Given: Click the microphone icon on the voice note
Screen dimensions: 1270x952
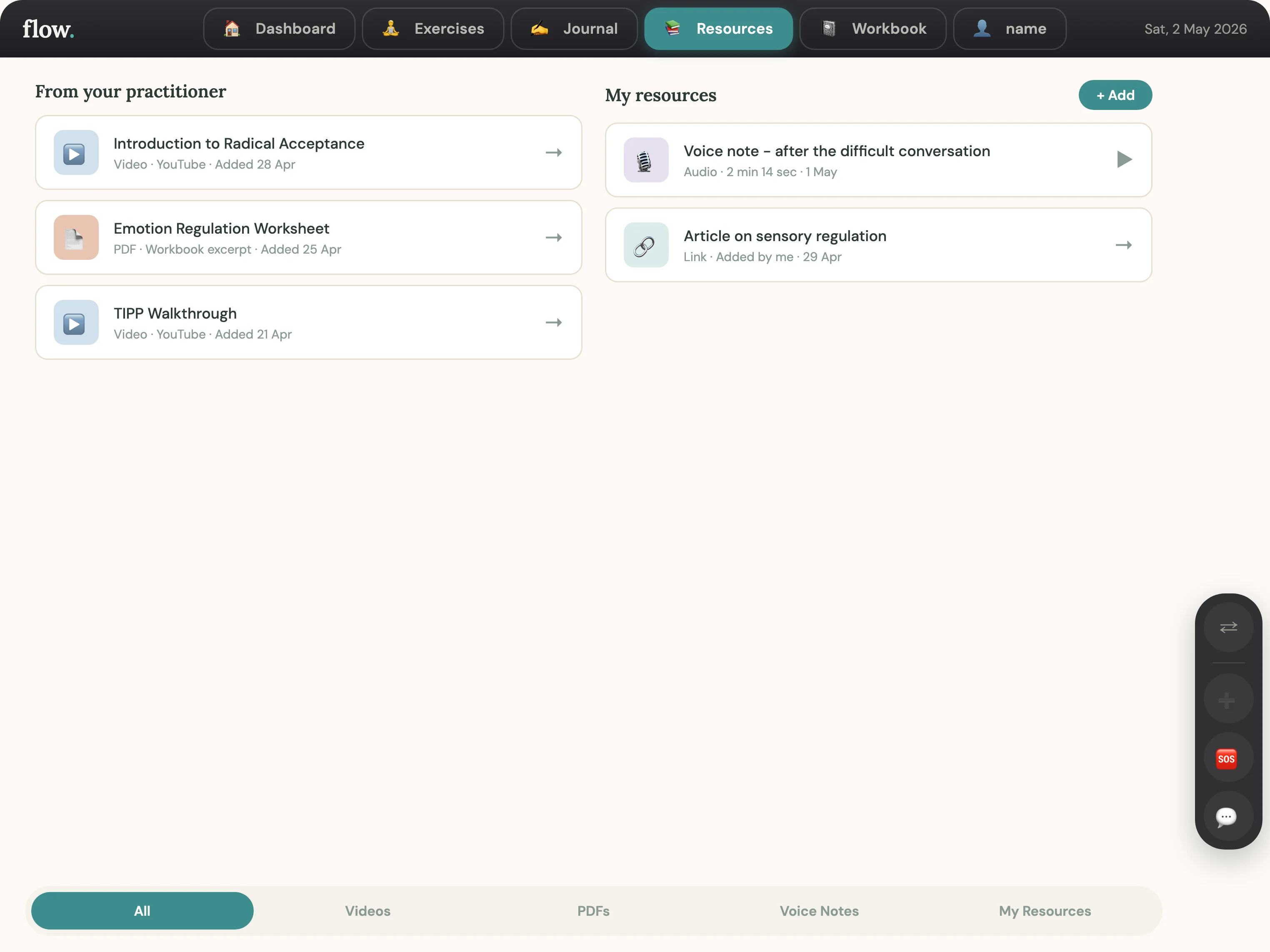Looking at the screenshot, I should coord(646,160).
